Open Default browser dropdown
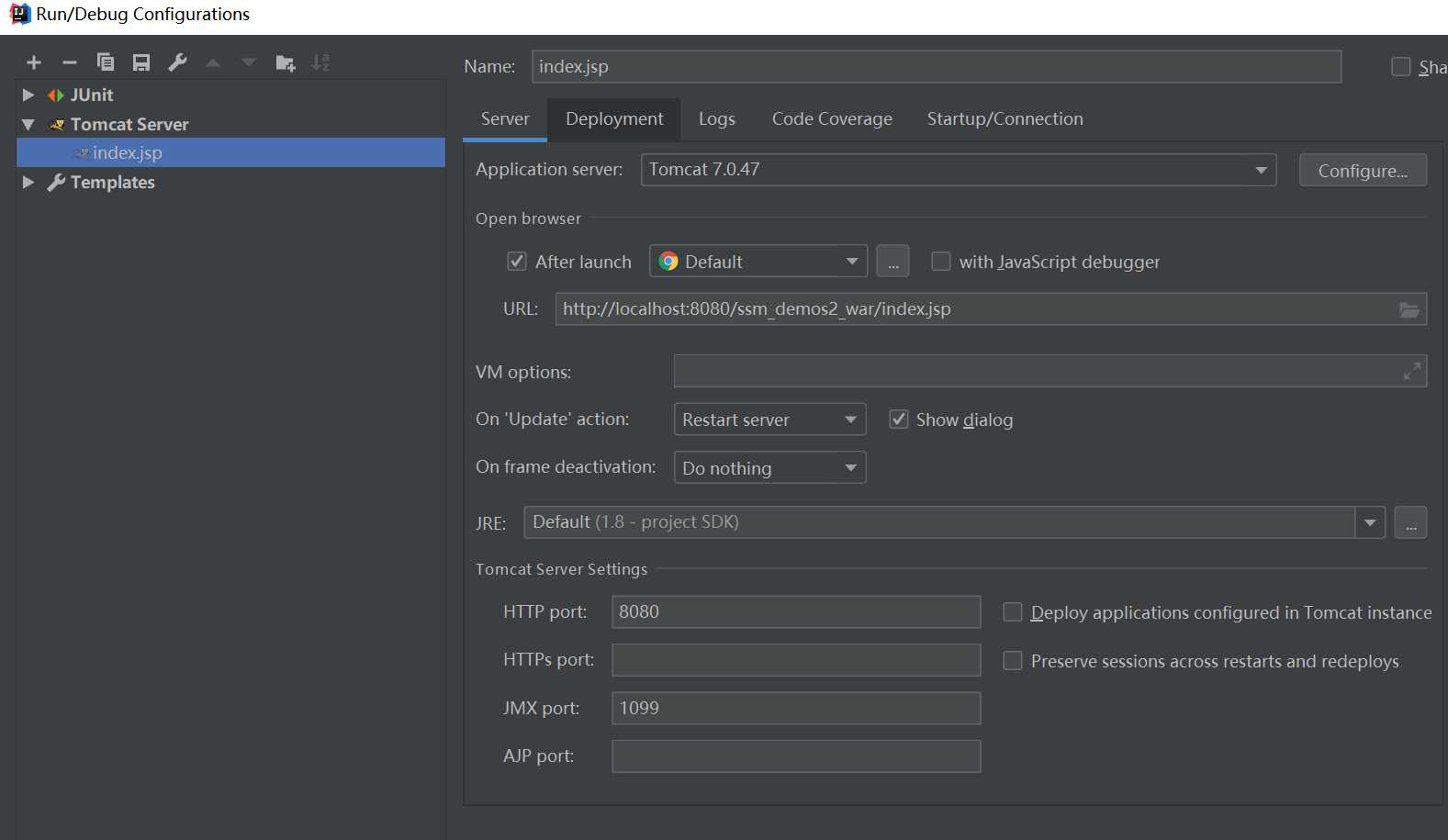Image resolution: width=1448 pixels, height=840 pixels. tap(758, 262)
